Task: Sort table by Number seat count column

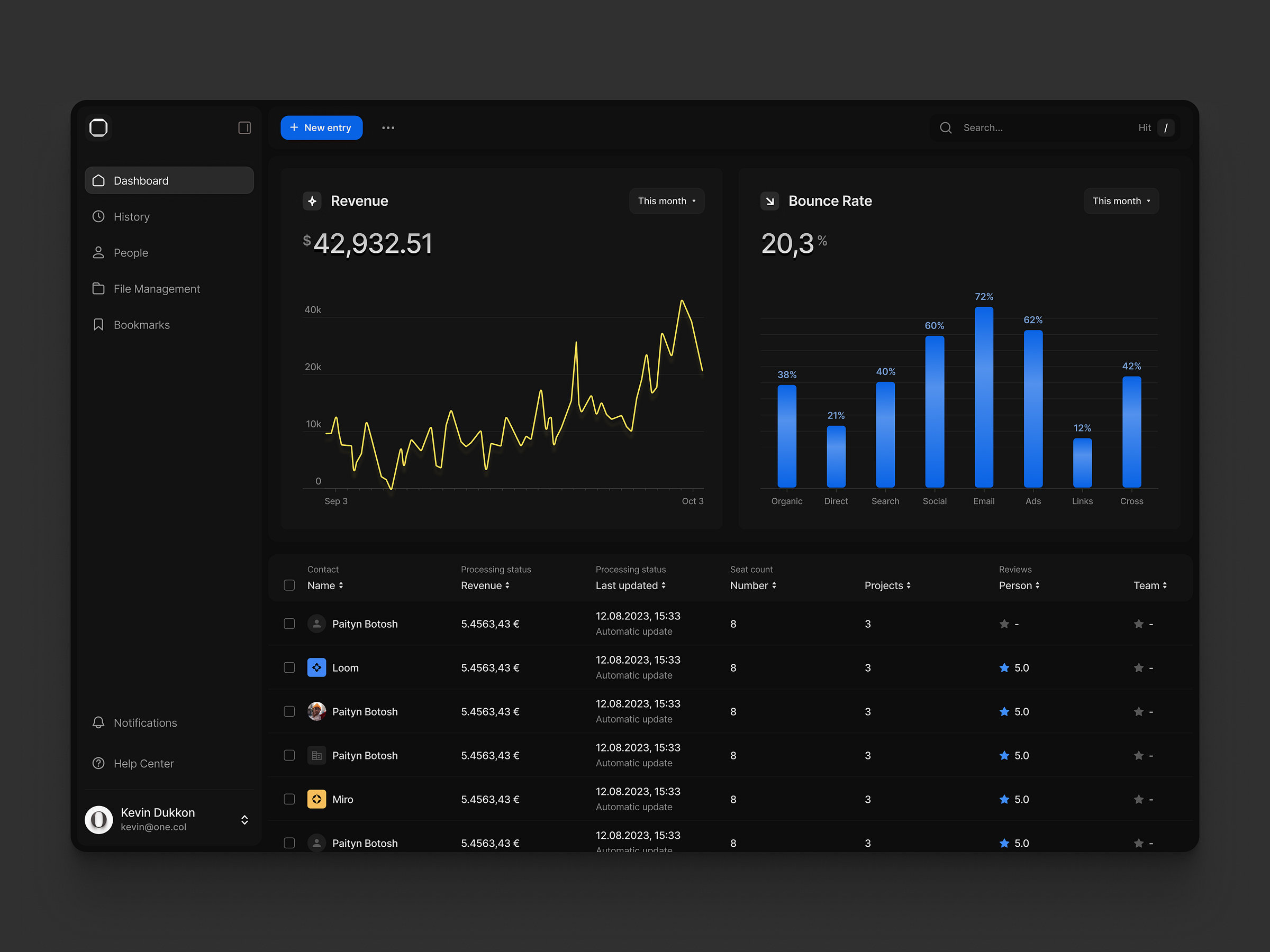Action: click(x=754, y=585)
